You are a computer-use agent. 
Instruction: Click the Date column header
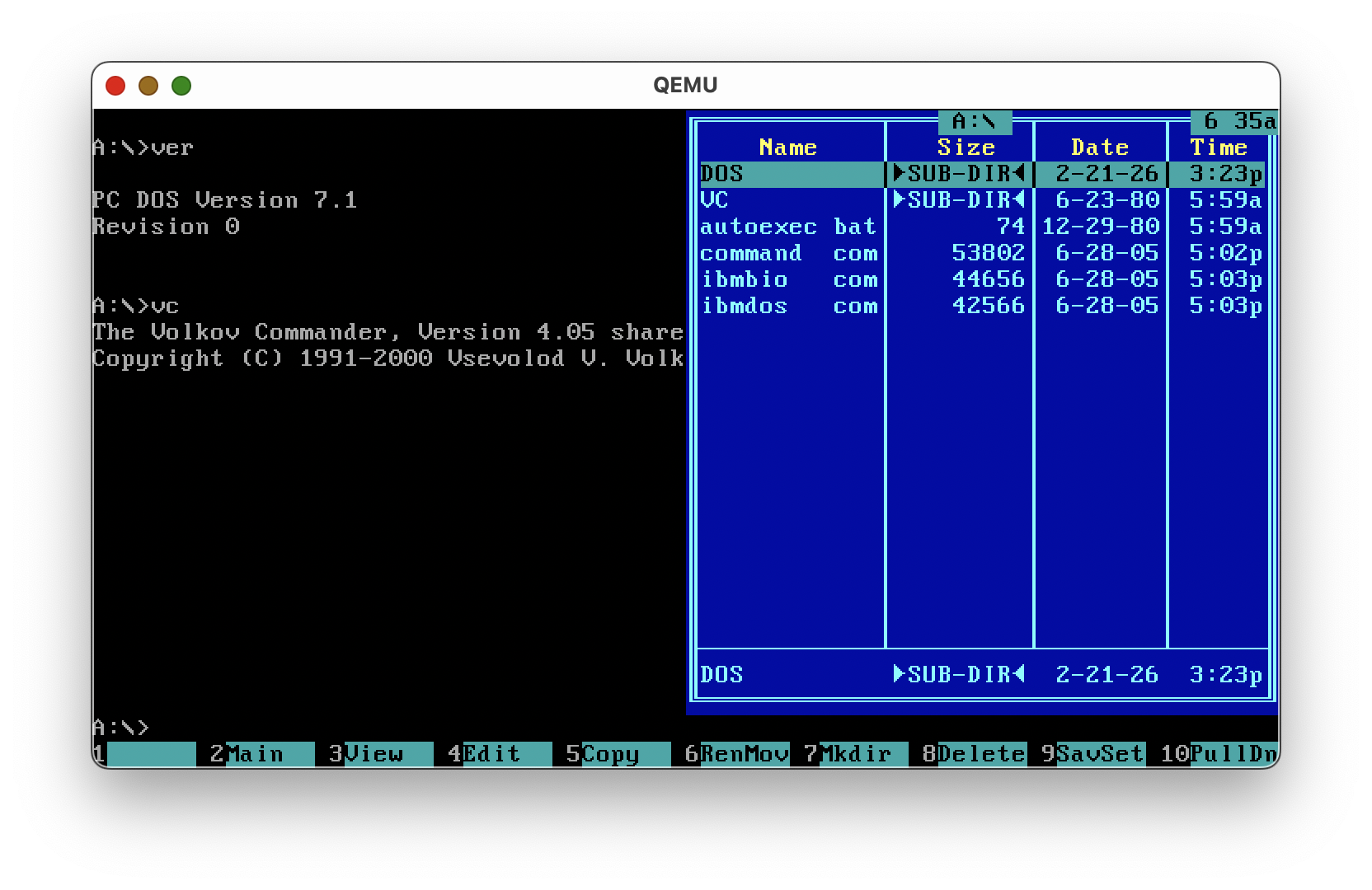1099,148
